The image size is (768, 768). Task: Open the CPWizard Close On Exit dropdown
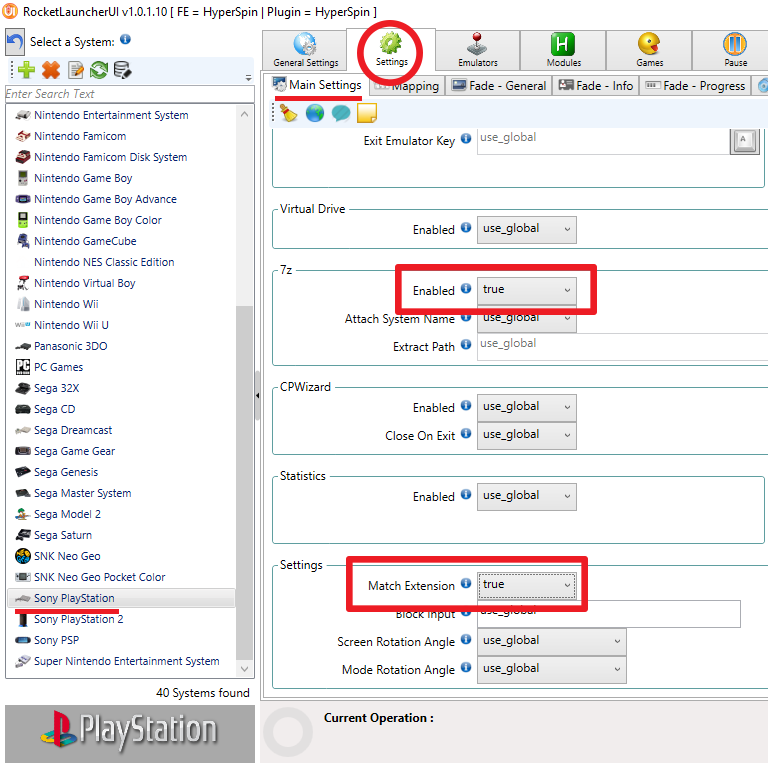click(x=527, y=435)
